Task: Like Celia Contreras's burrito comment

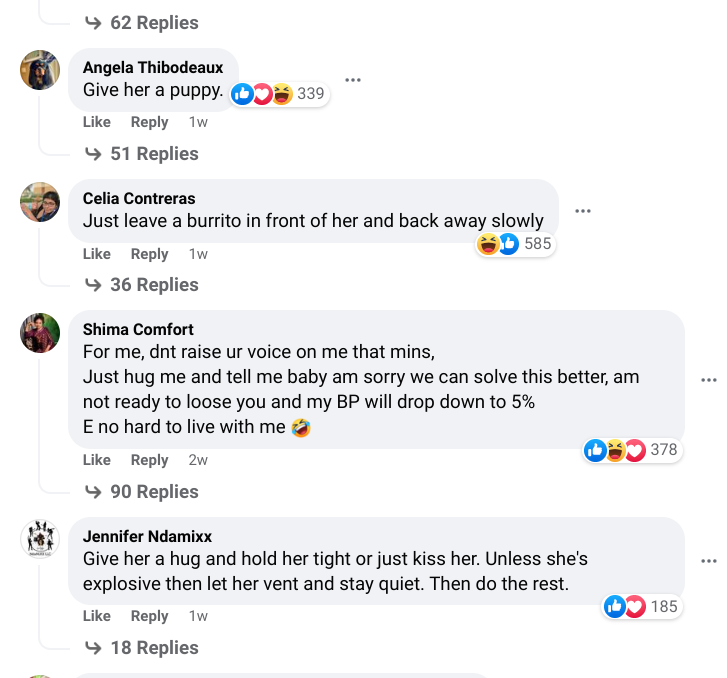Action: pos(97,254)
